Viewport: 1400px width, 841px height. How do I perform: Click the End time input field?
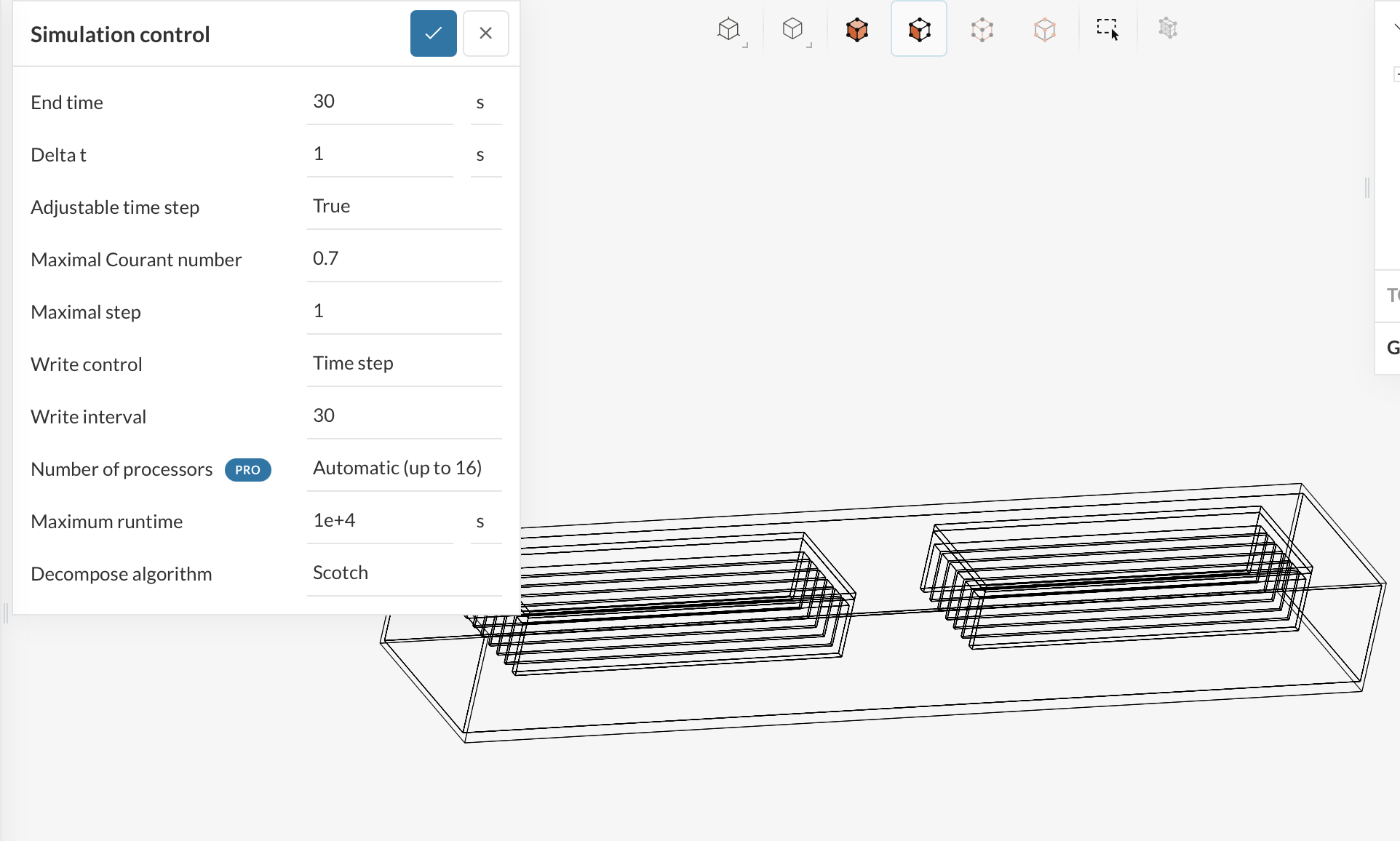tap(379, 102)
